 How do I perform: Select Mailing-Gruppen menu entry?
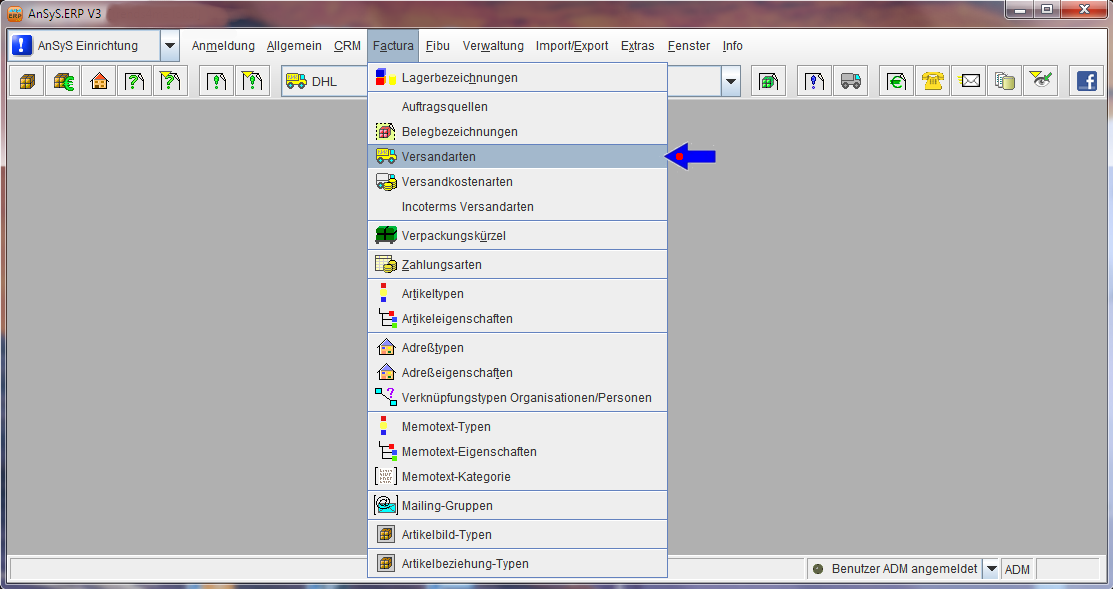click(x=446, y=506)
